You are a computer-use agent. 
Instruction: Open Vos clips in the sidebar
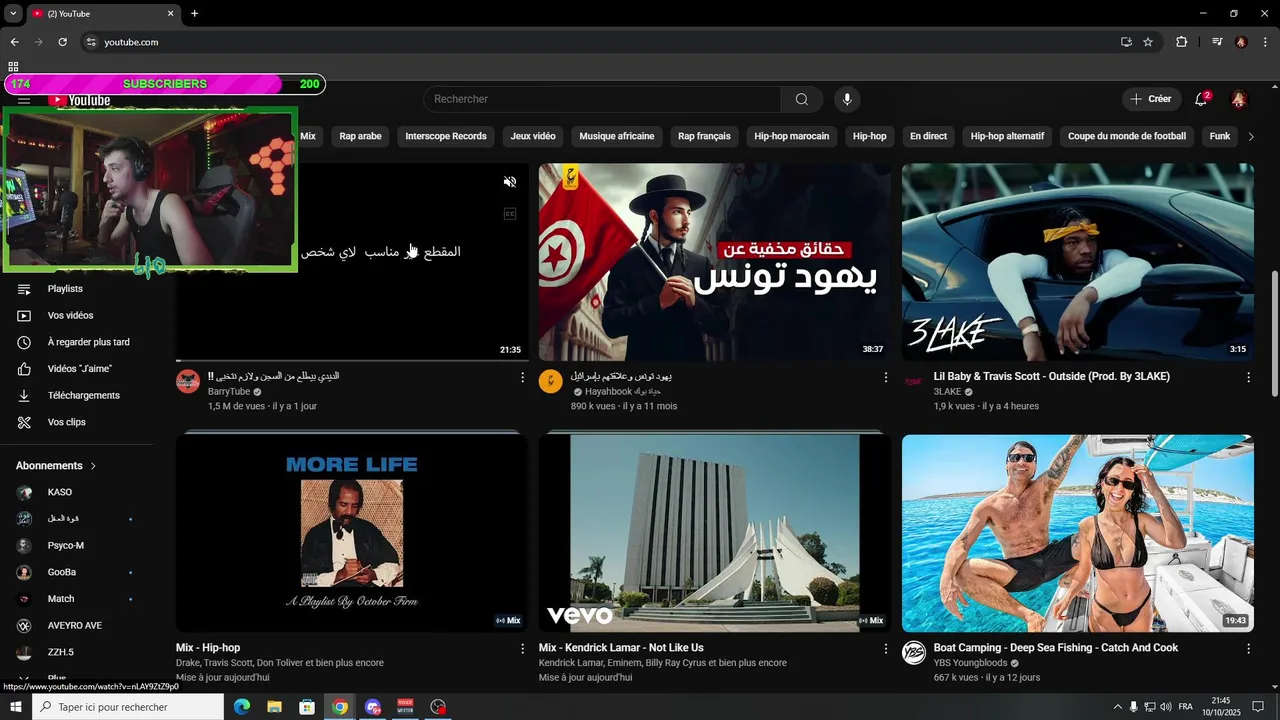78,422
